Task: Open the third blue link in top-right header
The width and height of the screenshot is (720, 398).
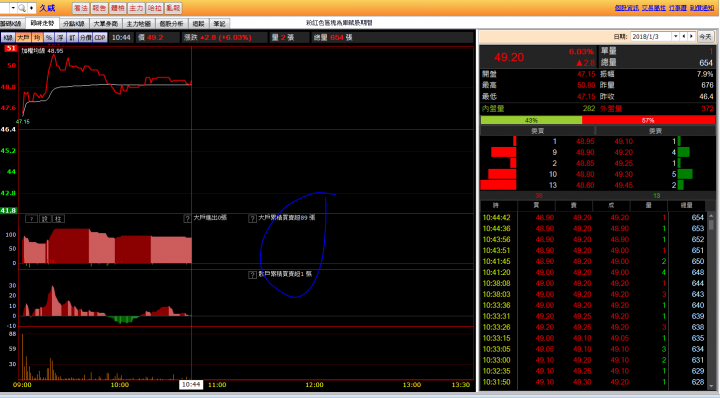Action: [x=678, y=8]
